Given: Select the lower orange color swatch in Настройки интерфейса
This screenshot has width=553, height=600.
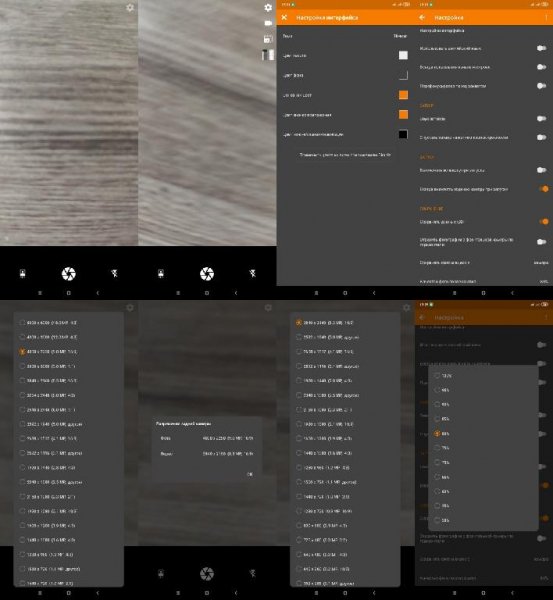Looking at the screenshot, I should 403,114.
